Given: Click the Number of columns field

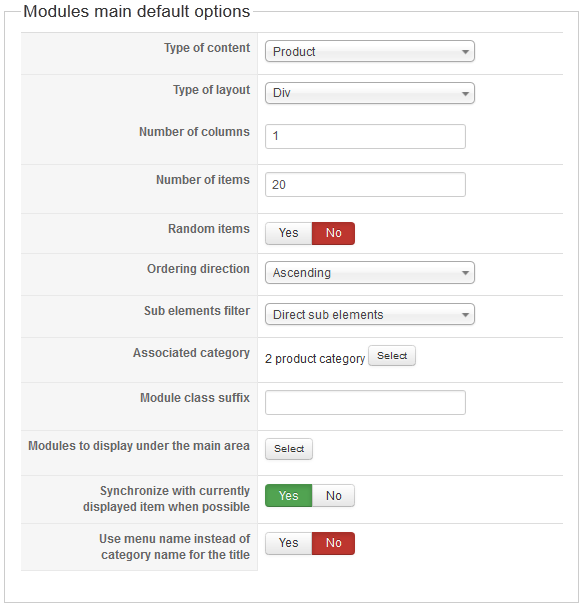Looking at the screenshot, I should point(365,136).
